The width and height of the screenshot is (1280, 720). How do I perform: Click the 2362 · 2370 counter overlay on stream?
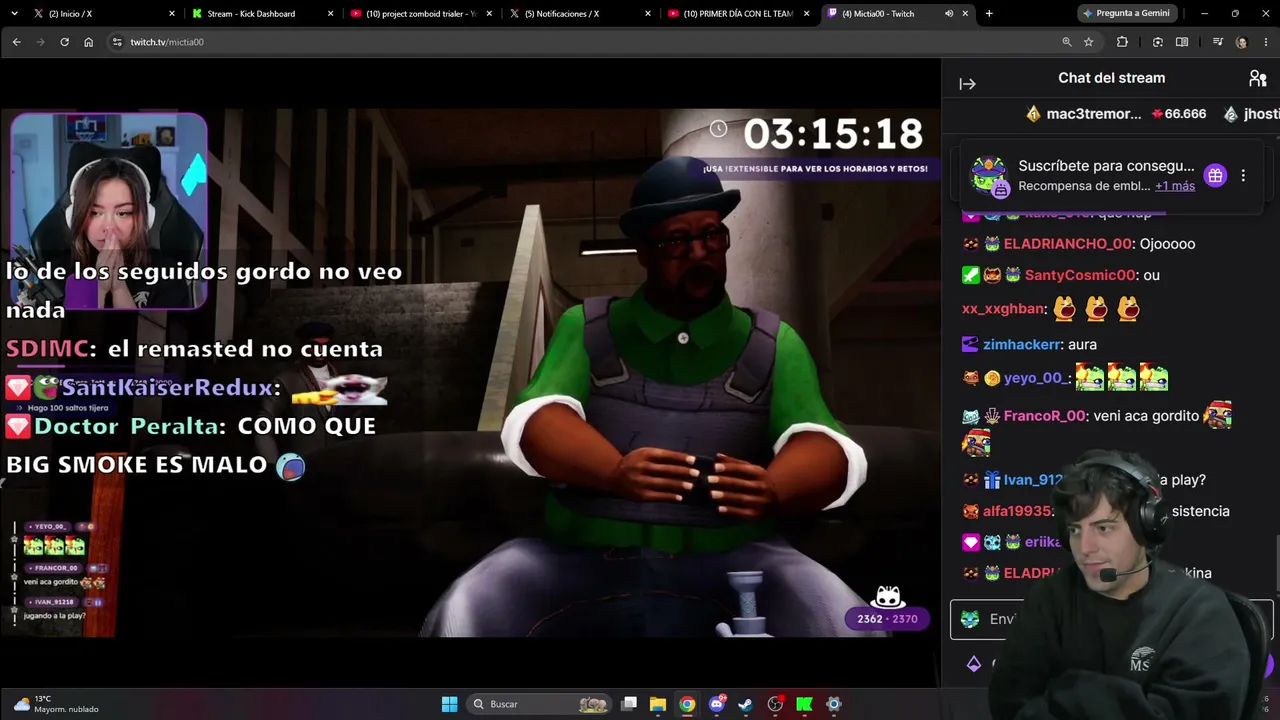coord(887,619)
